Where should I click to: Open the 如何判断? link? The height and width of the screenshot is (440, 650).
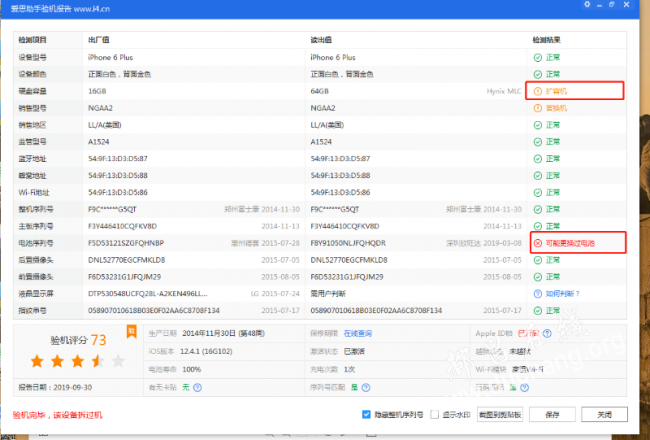click(563, 294)
